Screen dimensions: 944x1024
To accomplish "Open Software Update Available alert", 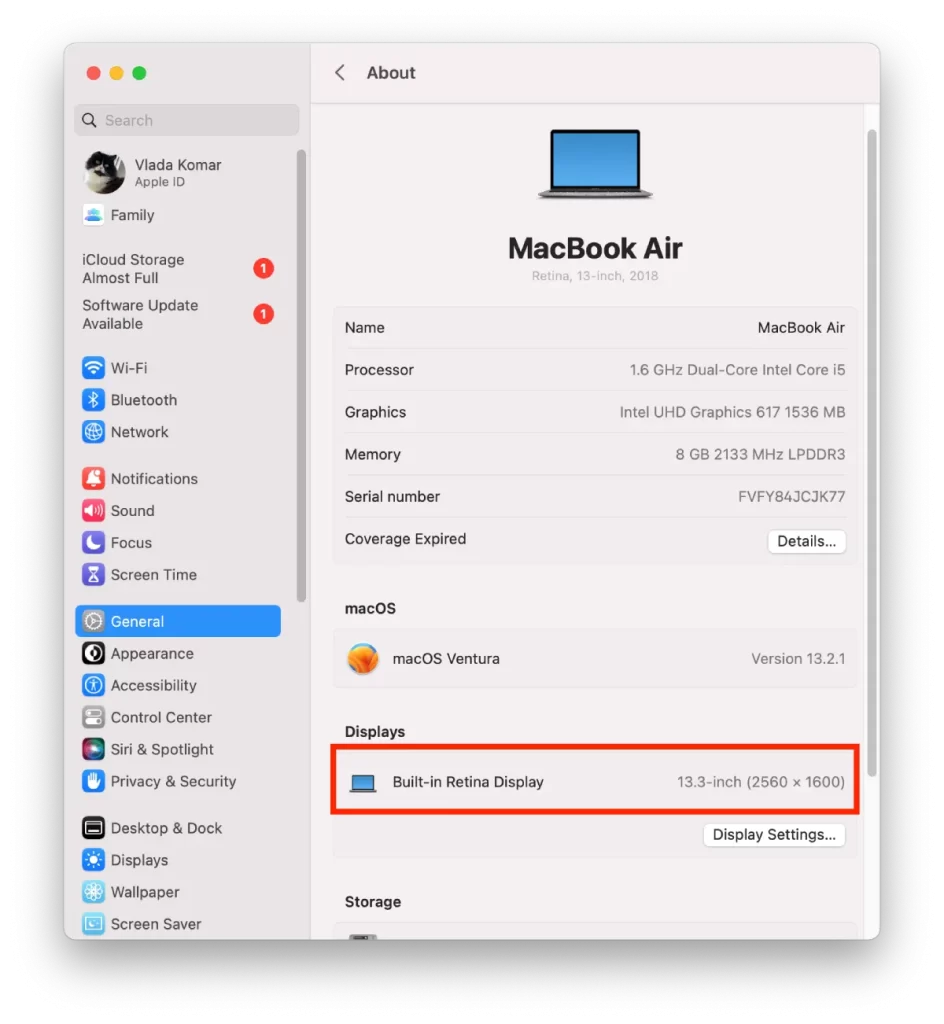I will (x=178, y=314).
